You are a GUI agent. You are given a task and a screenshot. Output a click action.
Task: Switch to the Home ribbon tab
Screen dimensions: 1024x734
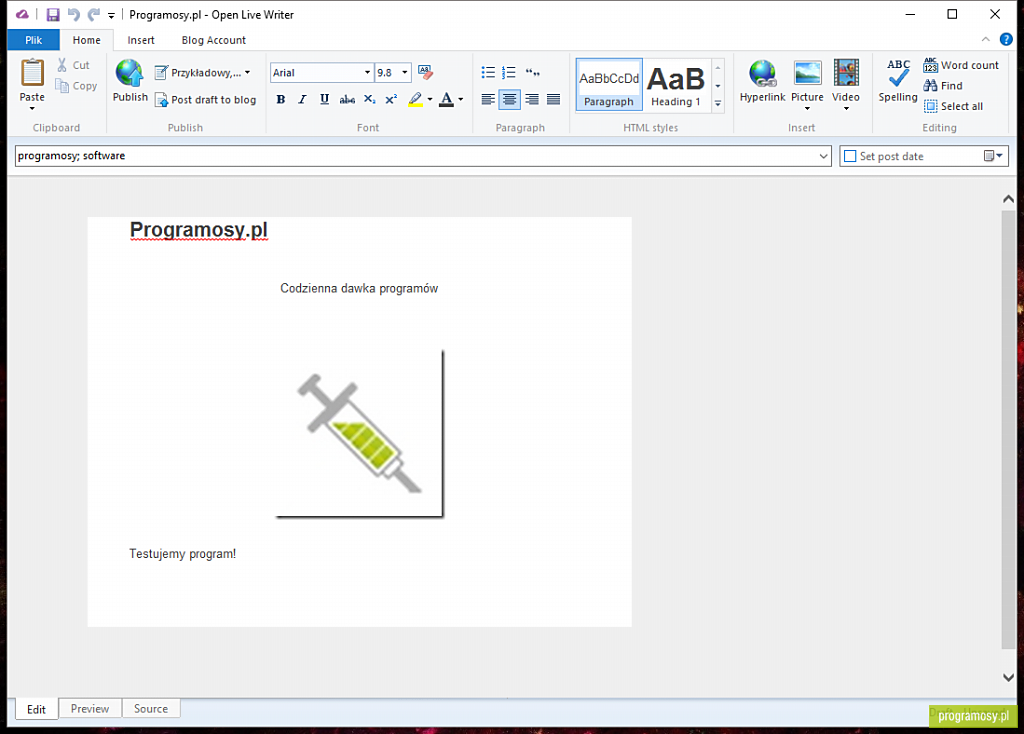[x=86, y=40]
